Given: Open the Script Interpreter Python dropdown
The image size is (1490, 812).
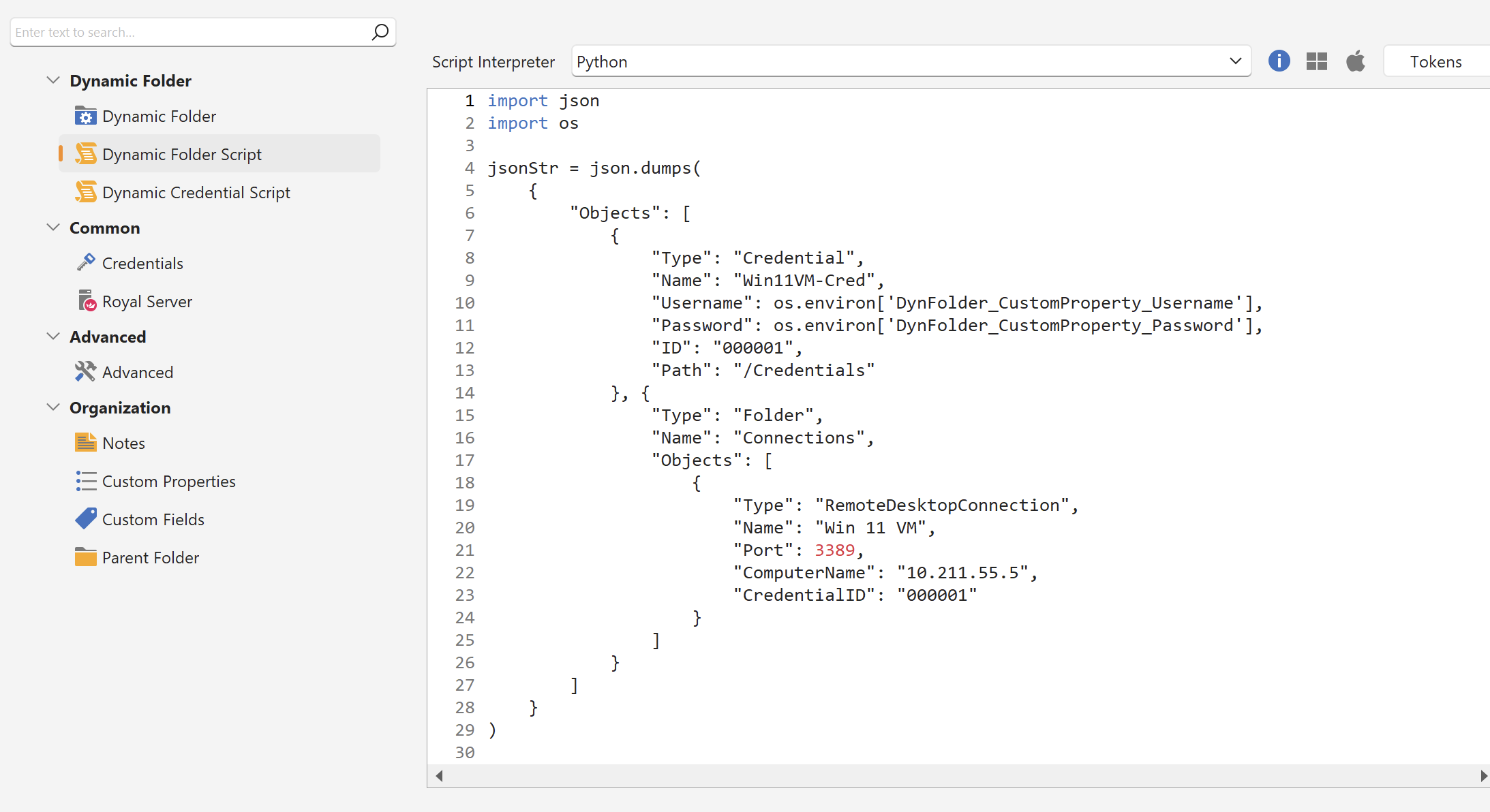Looking at the screenshot, I should [x=911, y=61].
